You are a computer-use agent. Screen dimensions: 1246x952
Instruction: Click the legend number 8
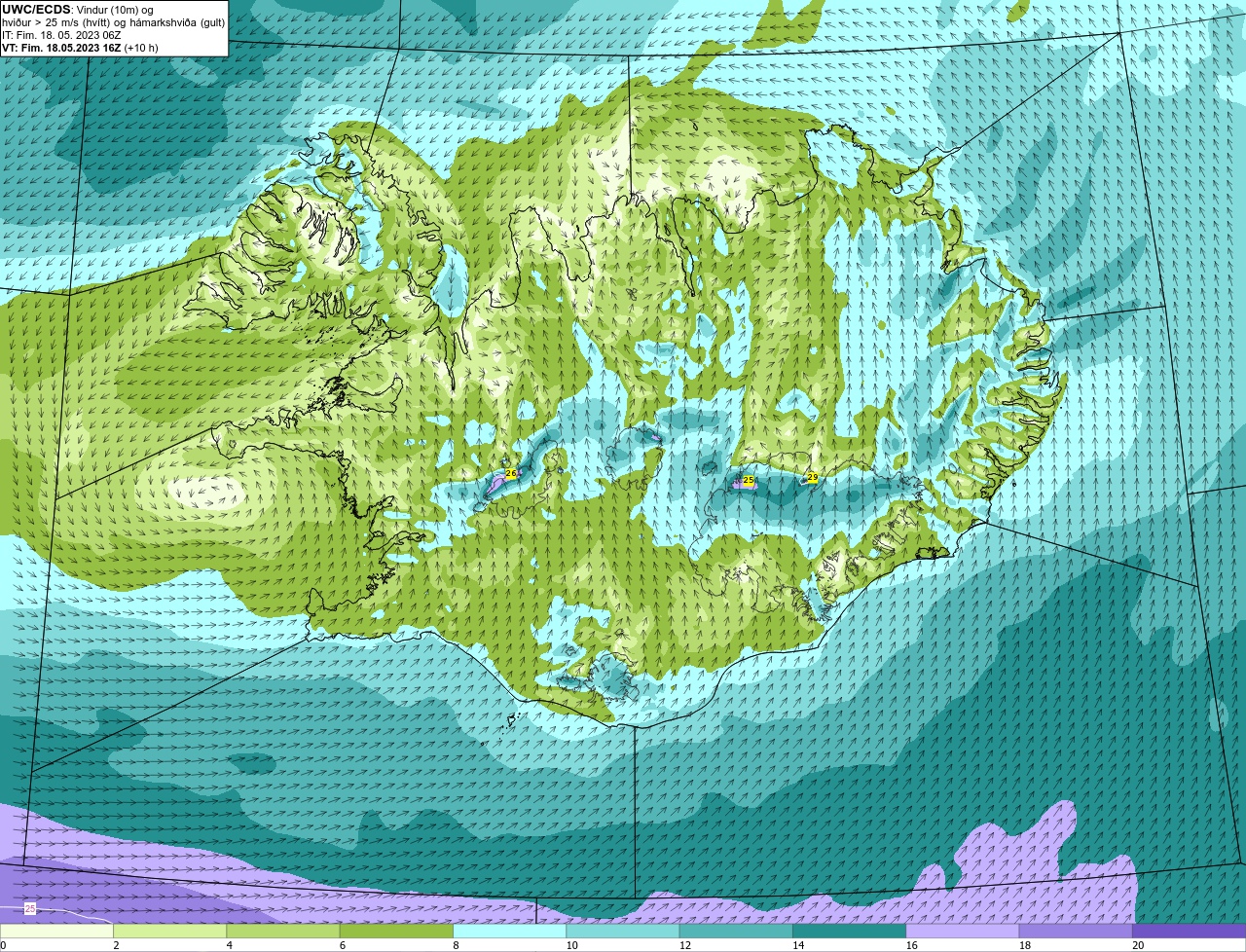tap(457, 945)
